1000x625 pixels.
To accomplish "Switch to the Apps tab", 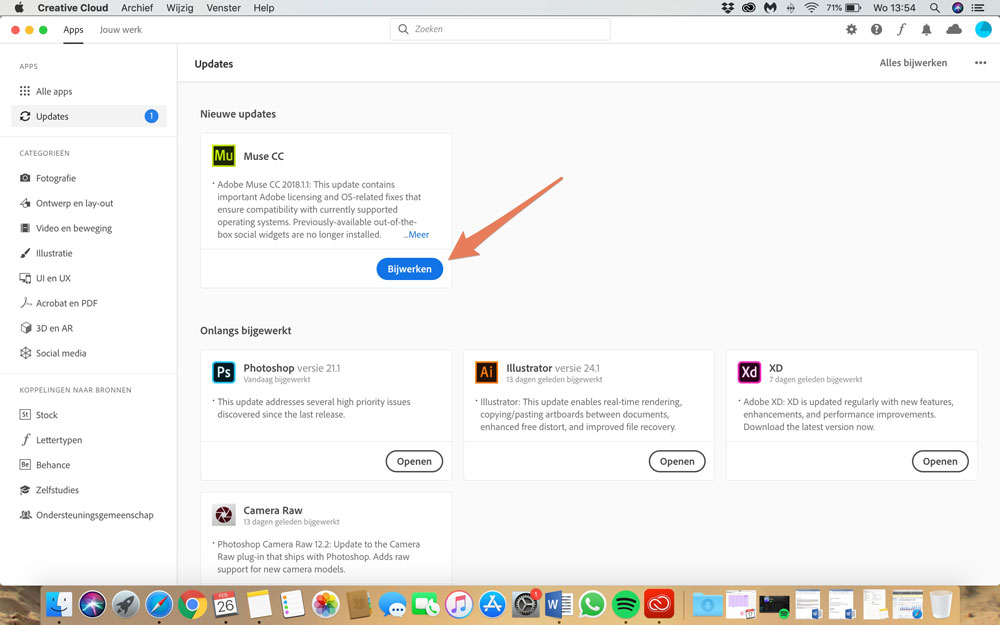I will pyautogui.click(x=73, y=29).
